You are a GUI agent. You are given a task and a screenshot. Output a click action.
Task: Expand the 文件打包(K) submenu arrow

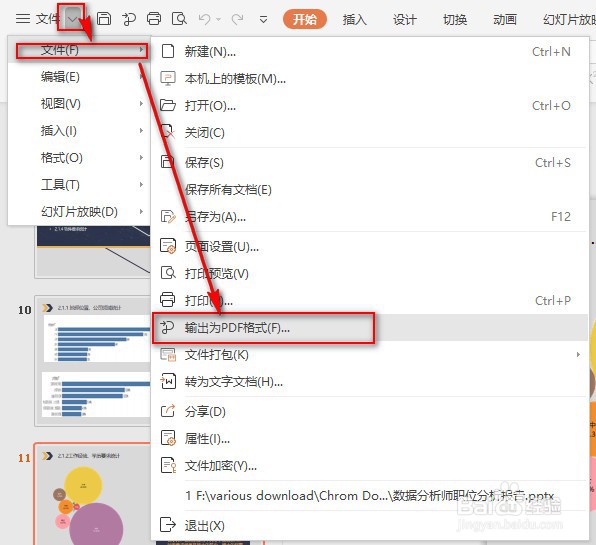(578, 355)
